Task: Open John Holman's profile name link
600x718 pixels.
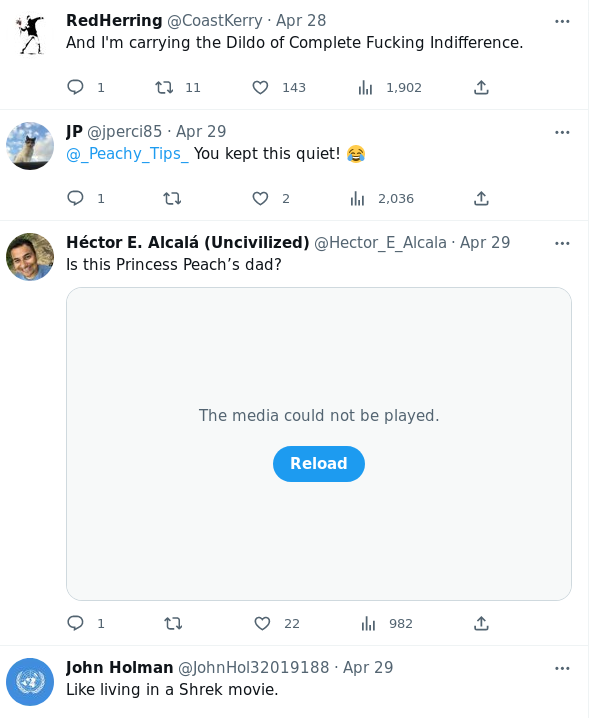Action: click(x=119, y=667)
